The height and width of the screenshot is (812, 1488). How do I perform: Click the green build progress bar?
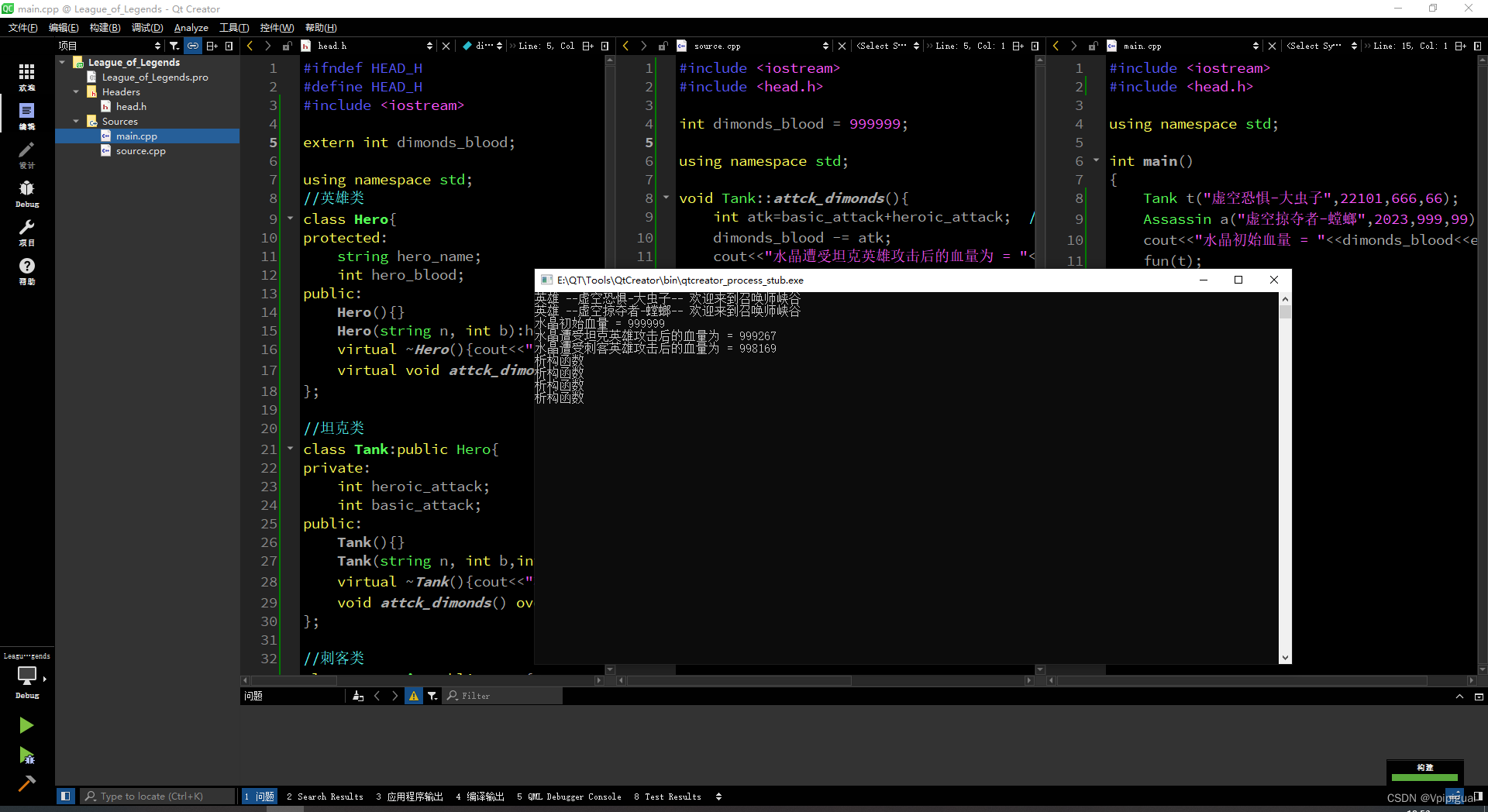(1424, 777)
